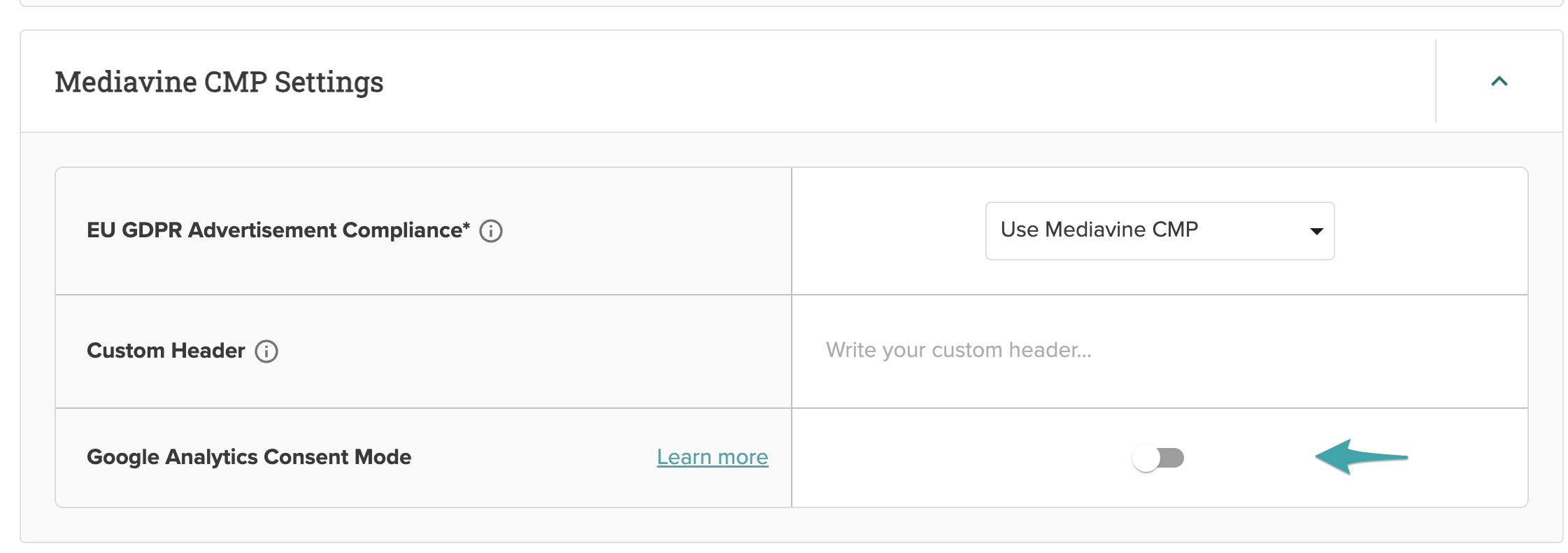Click the teal arrow pointing at the toggle
The image size is (1568, 553).
1361,457
